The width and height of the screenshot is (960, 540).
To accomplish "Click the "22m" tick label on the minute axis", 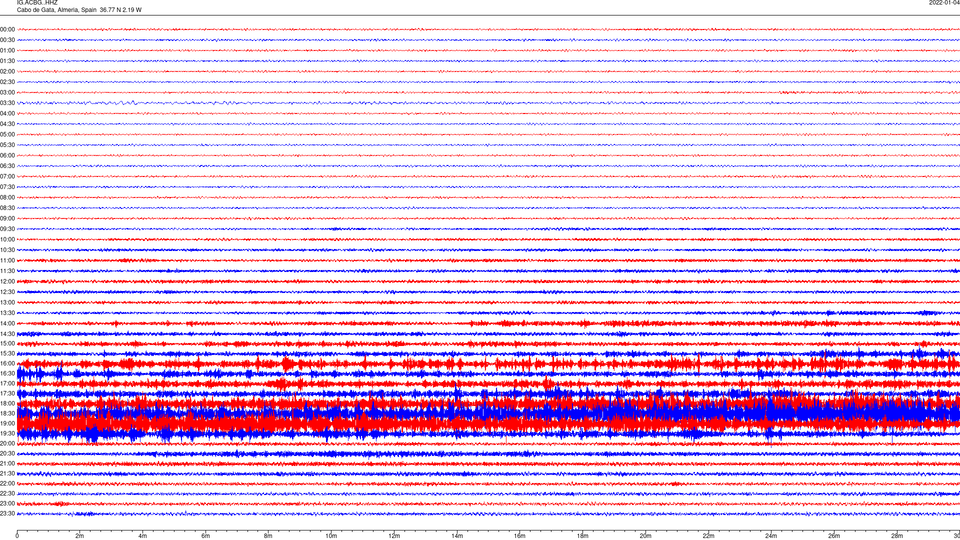I will pos(708,536).
